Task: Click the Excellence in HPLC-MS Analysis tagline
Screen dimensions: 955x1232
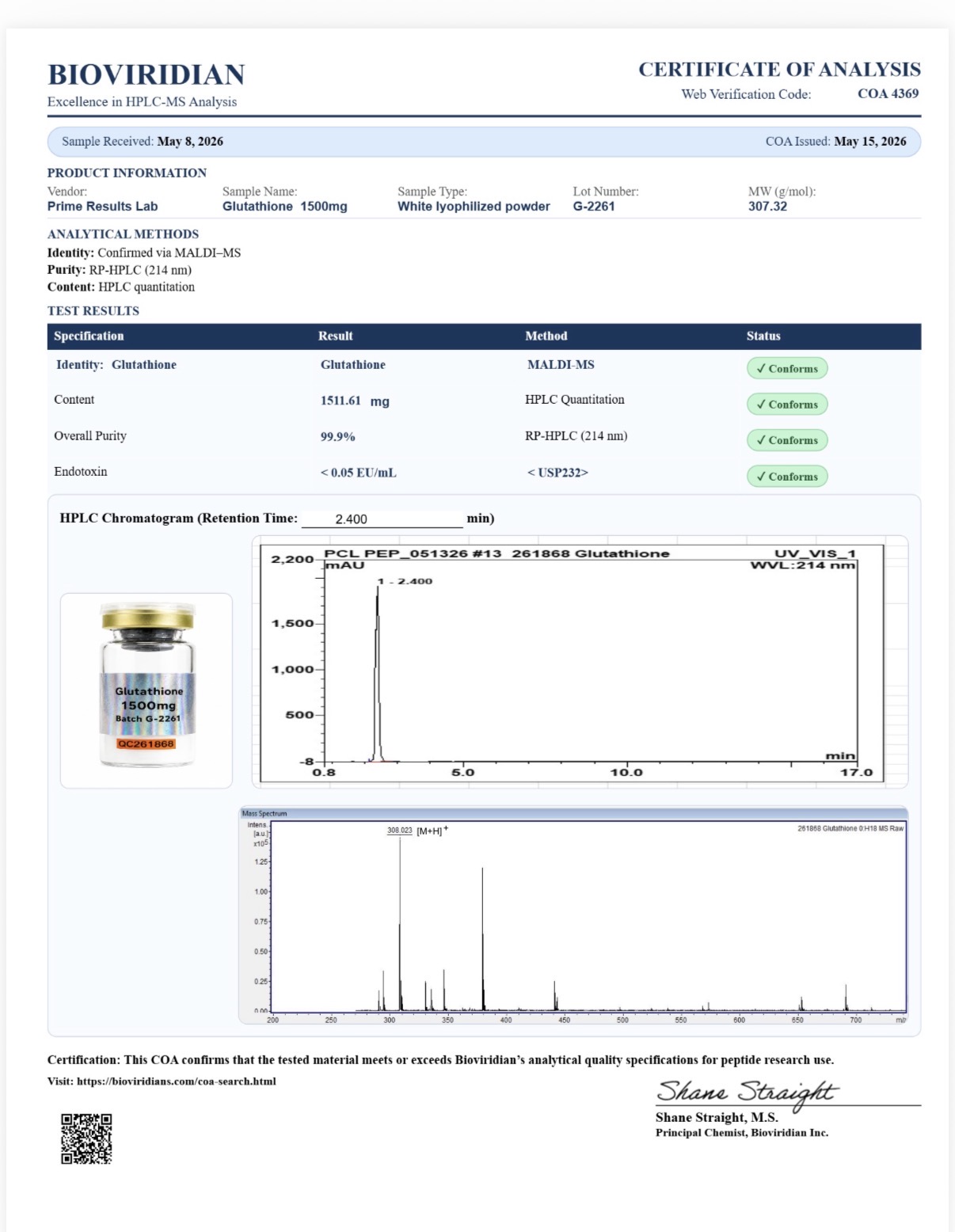Action: 142,101
